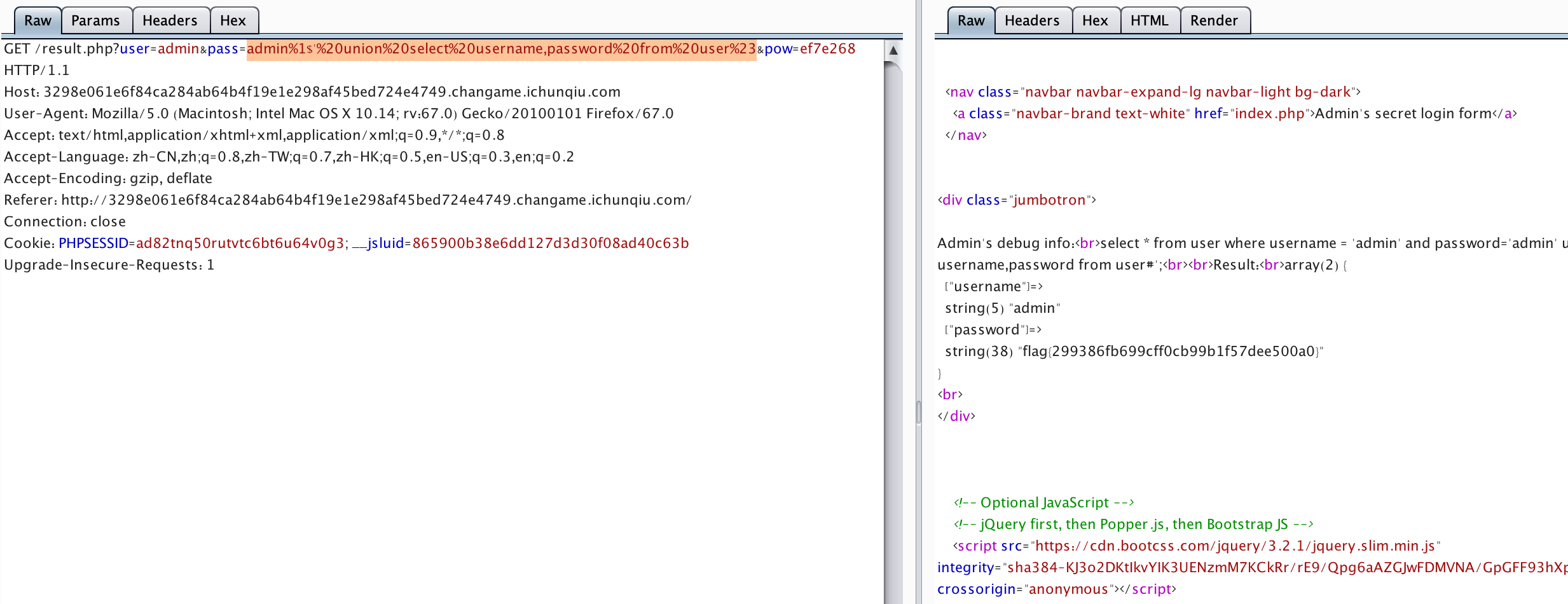Select the Headers tab of the response
This screenshot has height=604, width=1568.
[x=1031, y=20]
